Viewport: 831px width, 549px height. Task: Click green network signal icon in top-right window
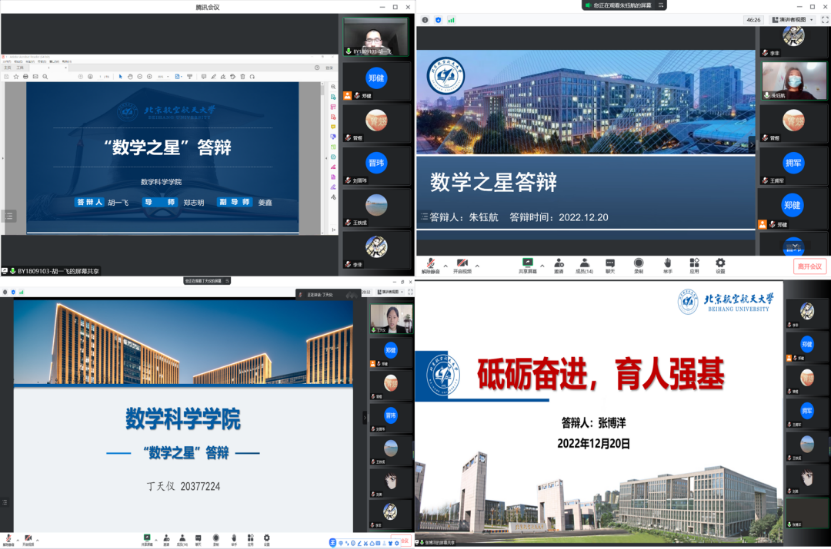tap(450, 19)
